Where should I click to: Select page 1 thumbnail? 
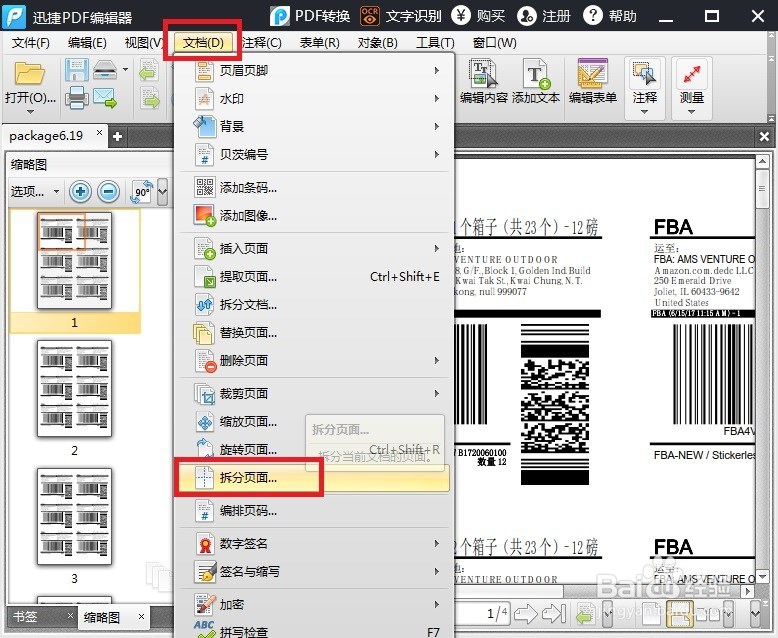tap(74, 260)
